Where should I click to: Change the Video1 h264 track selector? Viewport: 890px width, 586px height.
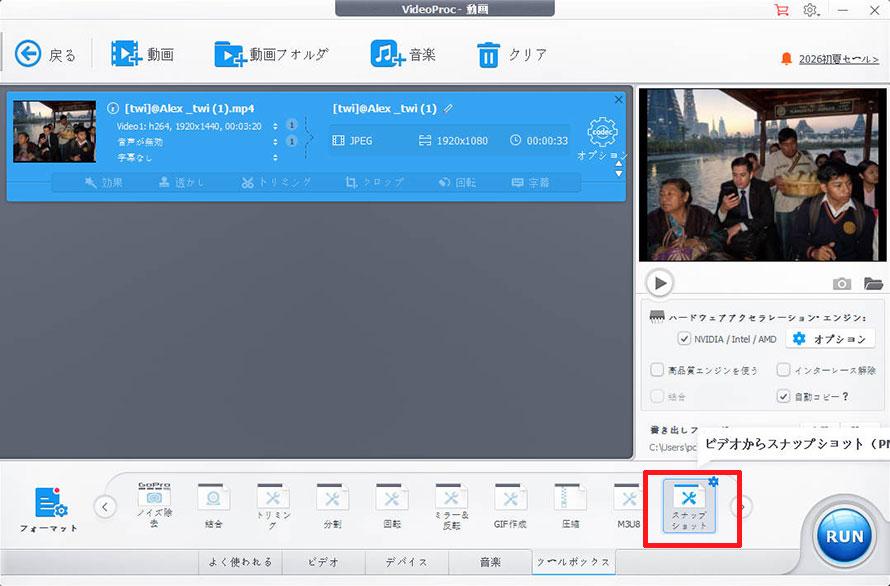[275, 126]
